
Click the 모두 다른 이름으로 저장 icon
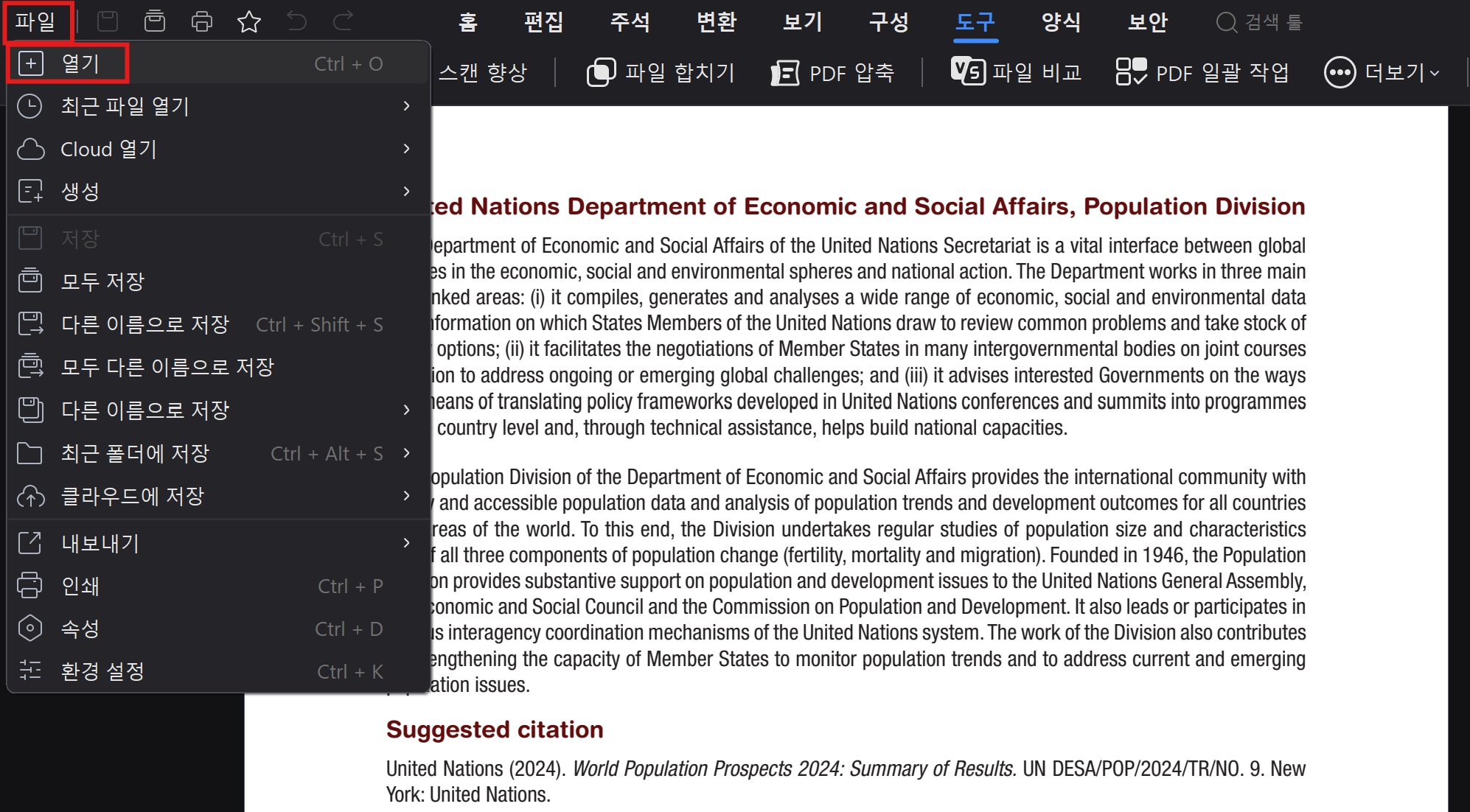pyautogui.click(x=30, y=366)
